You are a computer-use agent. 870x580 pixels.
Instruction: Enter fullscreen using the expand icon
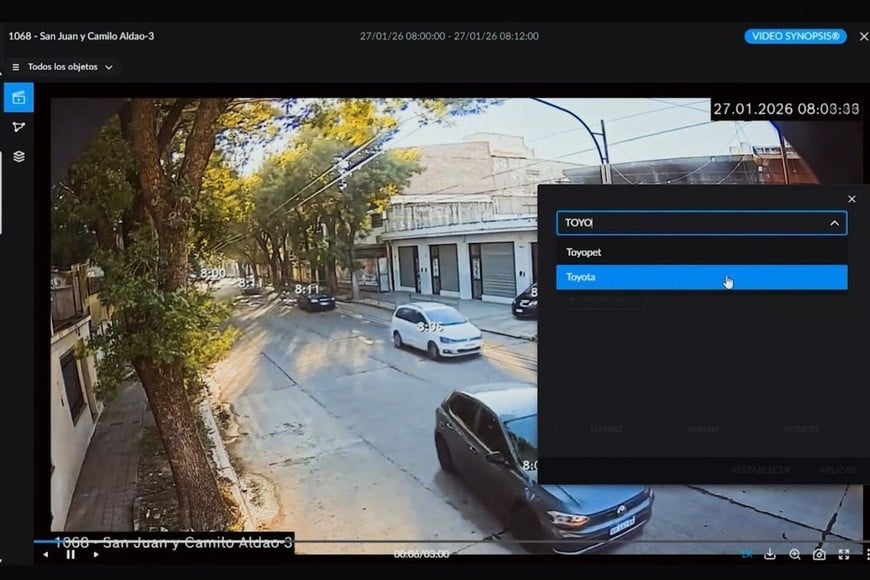pos(843,553)
